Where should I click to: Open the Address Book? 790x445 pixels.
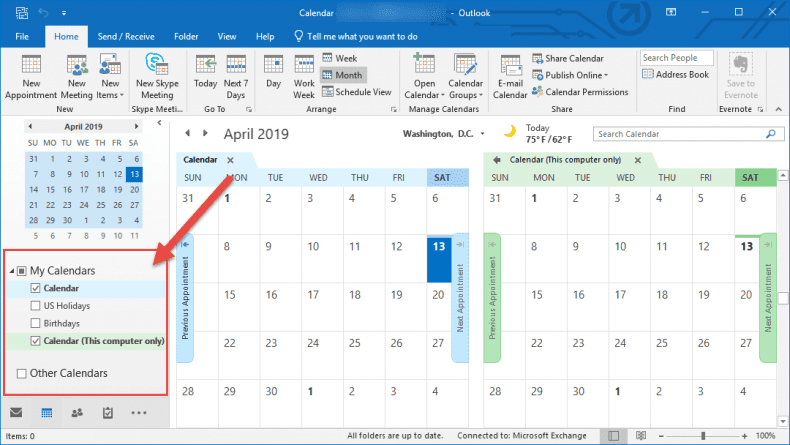pyautogui.click(x=677, y=75)
